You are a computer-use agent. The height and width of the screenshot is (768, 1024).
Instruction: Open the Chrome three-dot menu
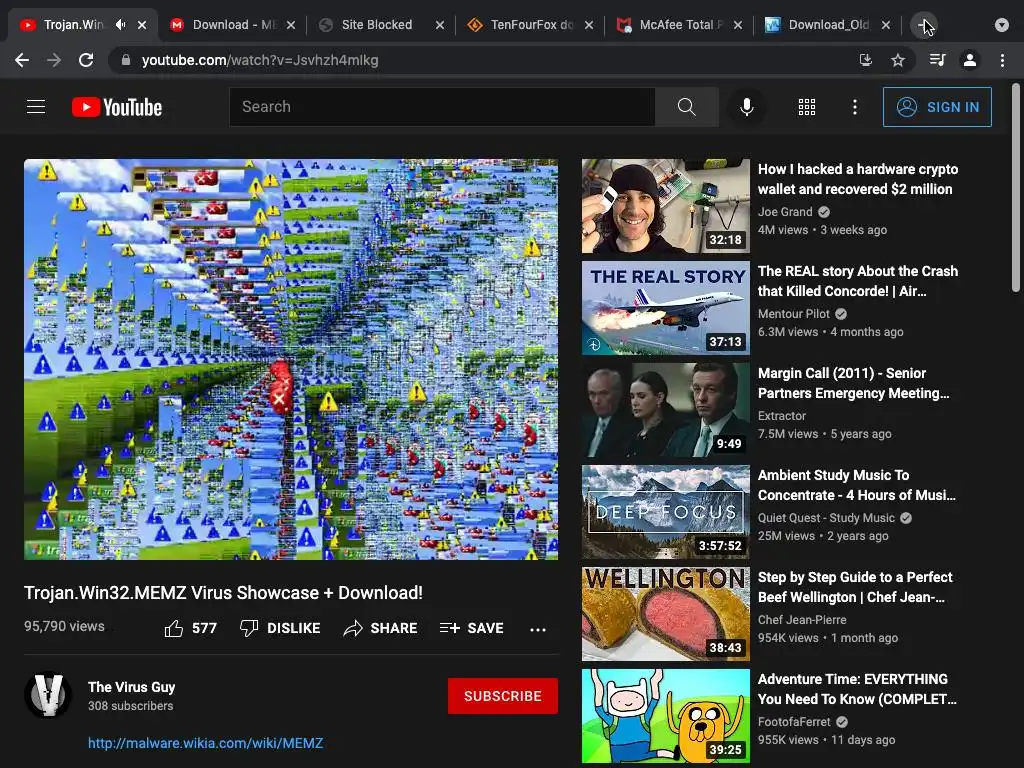pos(1002,60)
